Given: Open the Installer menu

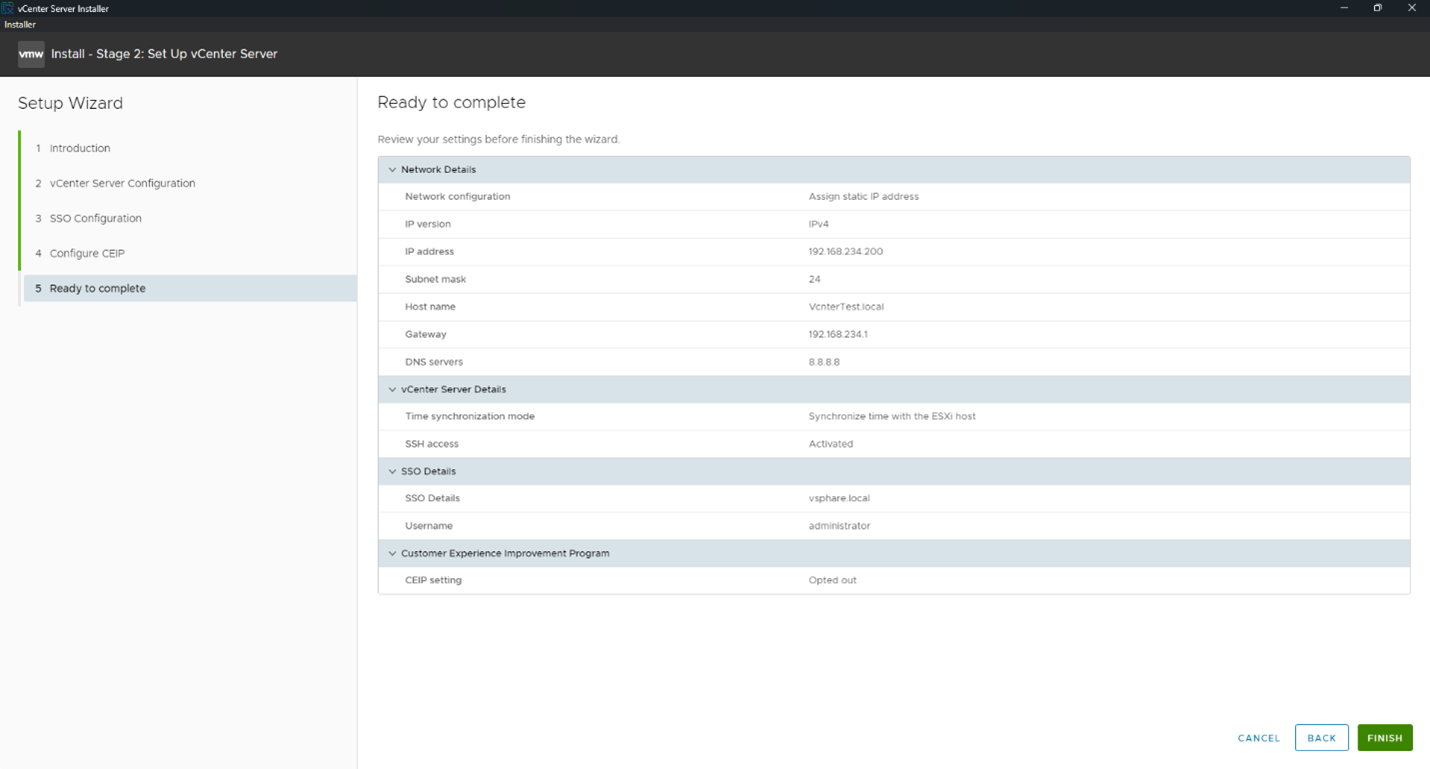Looking at the screenshot, I should click(x=19, y=24).
